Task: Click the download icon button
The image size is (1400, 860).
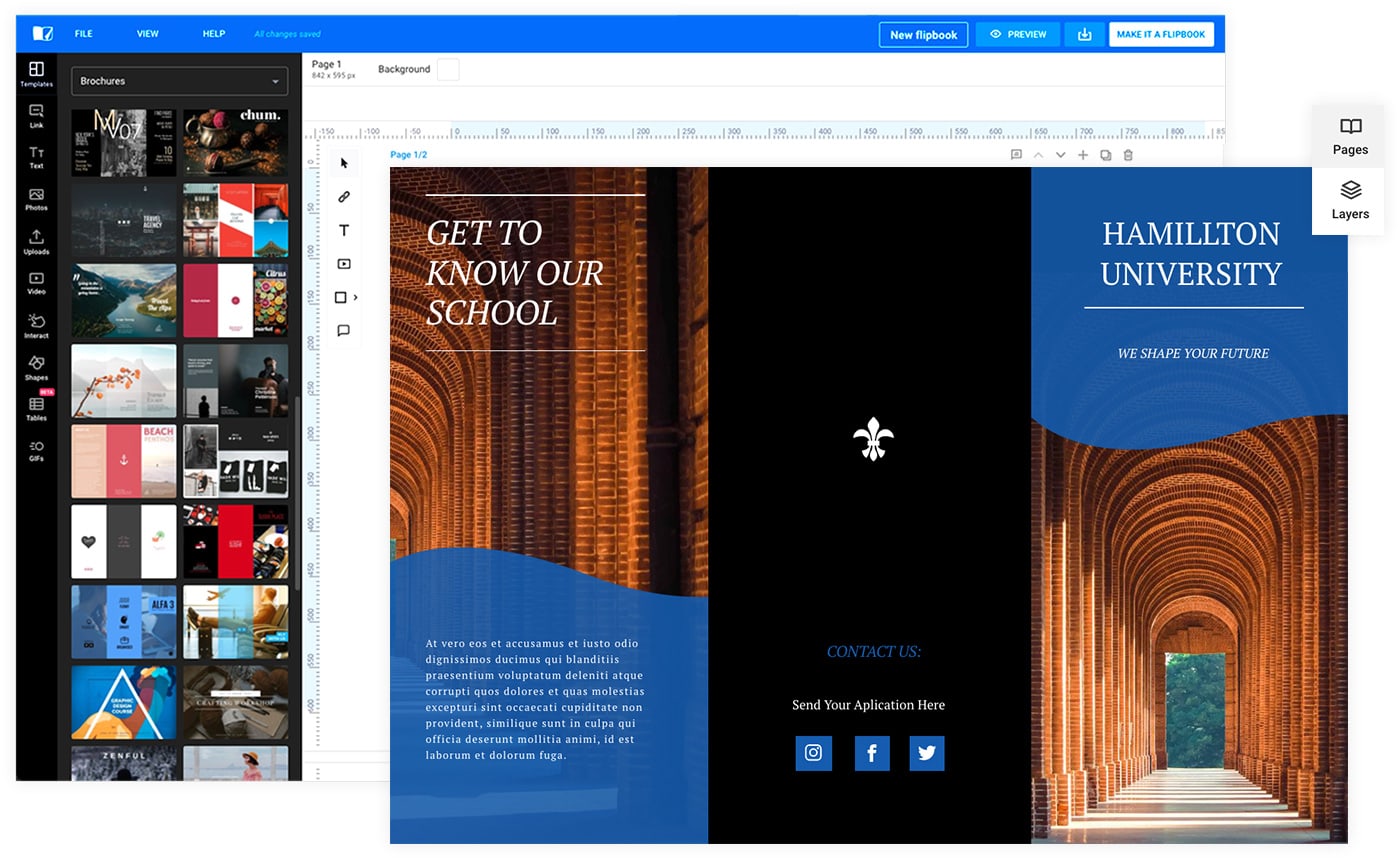Action: [1084, 34]
